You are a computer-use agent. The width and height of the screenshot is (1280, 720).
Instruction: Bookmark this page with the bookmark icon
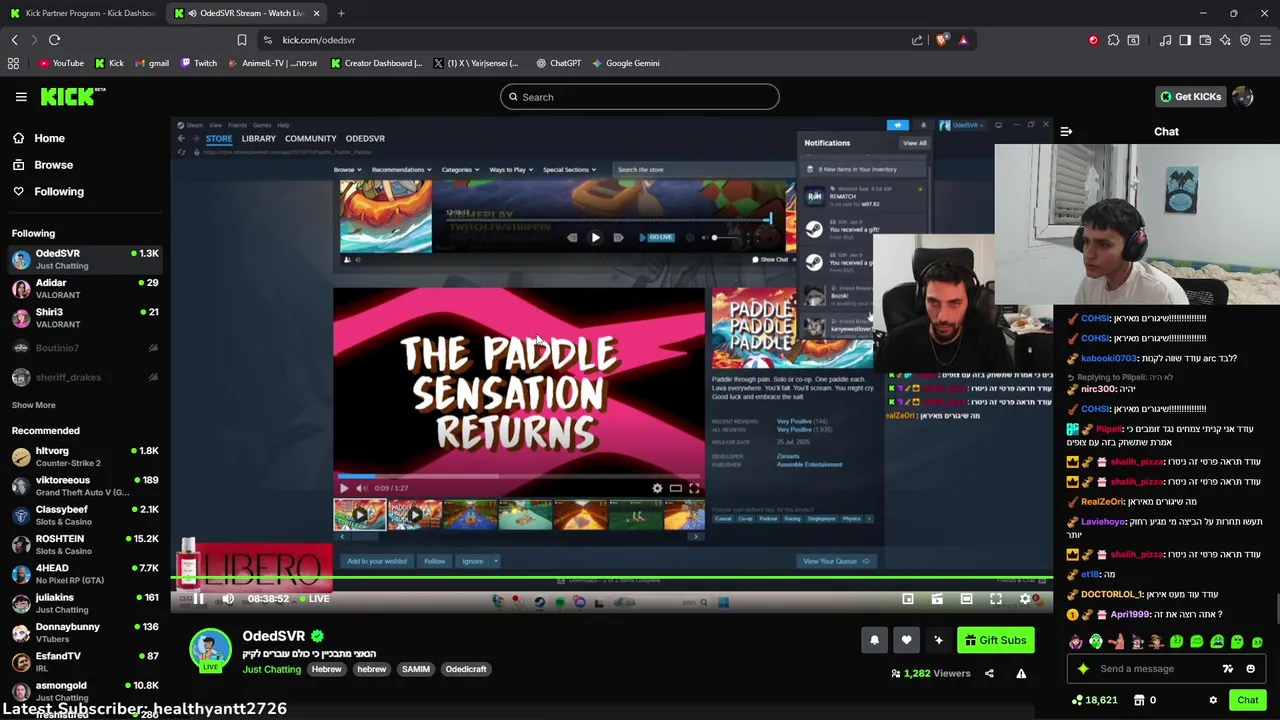tap(241, 40)
